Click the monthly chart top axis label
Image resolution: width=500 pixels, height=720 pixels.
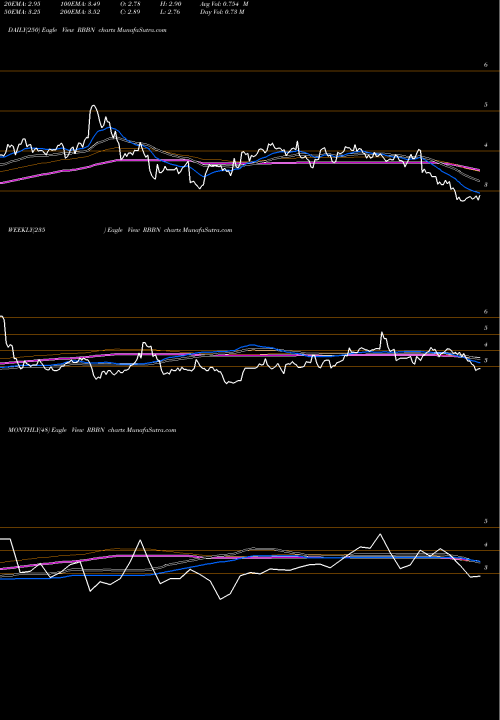[x=486, y=522]
